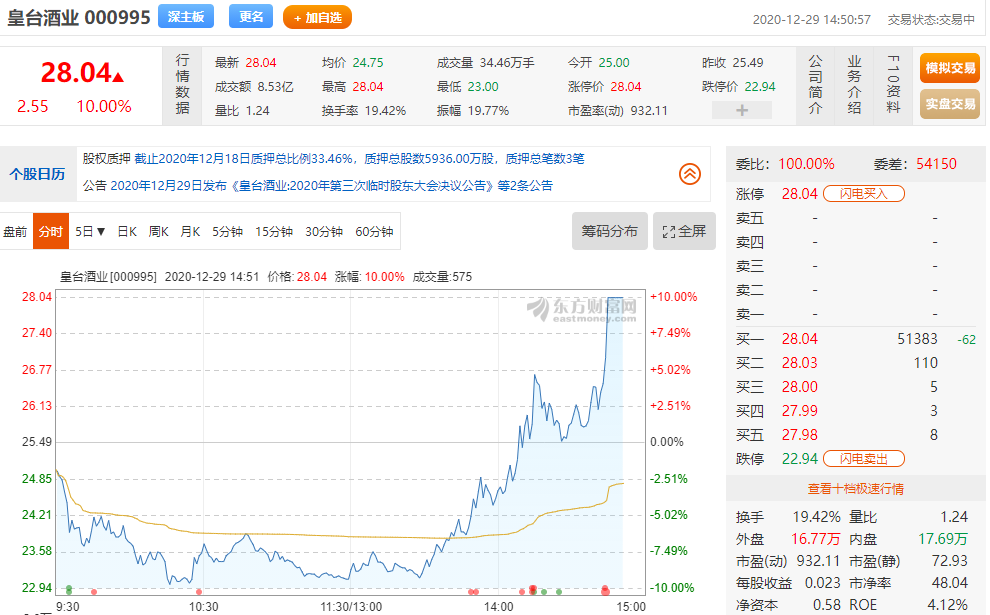Select the 60分钟 chart interval
This screenshot has width=990, height=615.
tap(374, 232)
